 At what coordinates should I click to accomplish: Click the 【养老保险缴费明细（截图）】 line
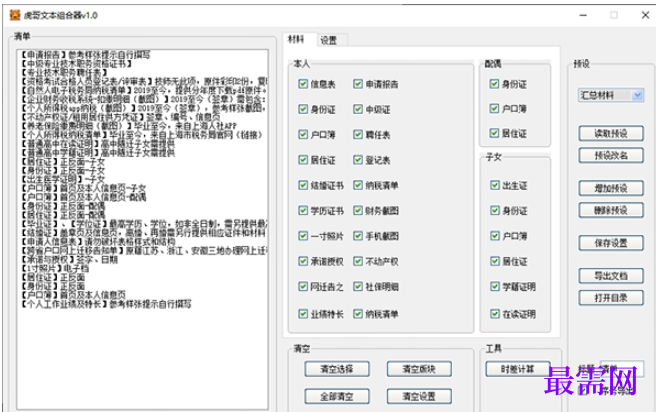click(129, 125)
